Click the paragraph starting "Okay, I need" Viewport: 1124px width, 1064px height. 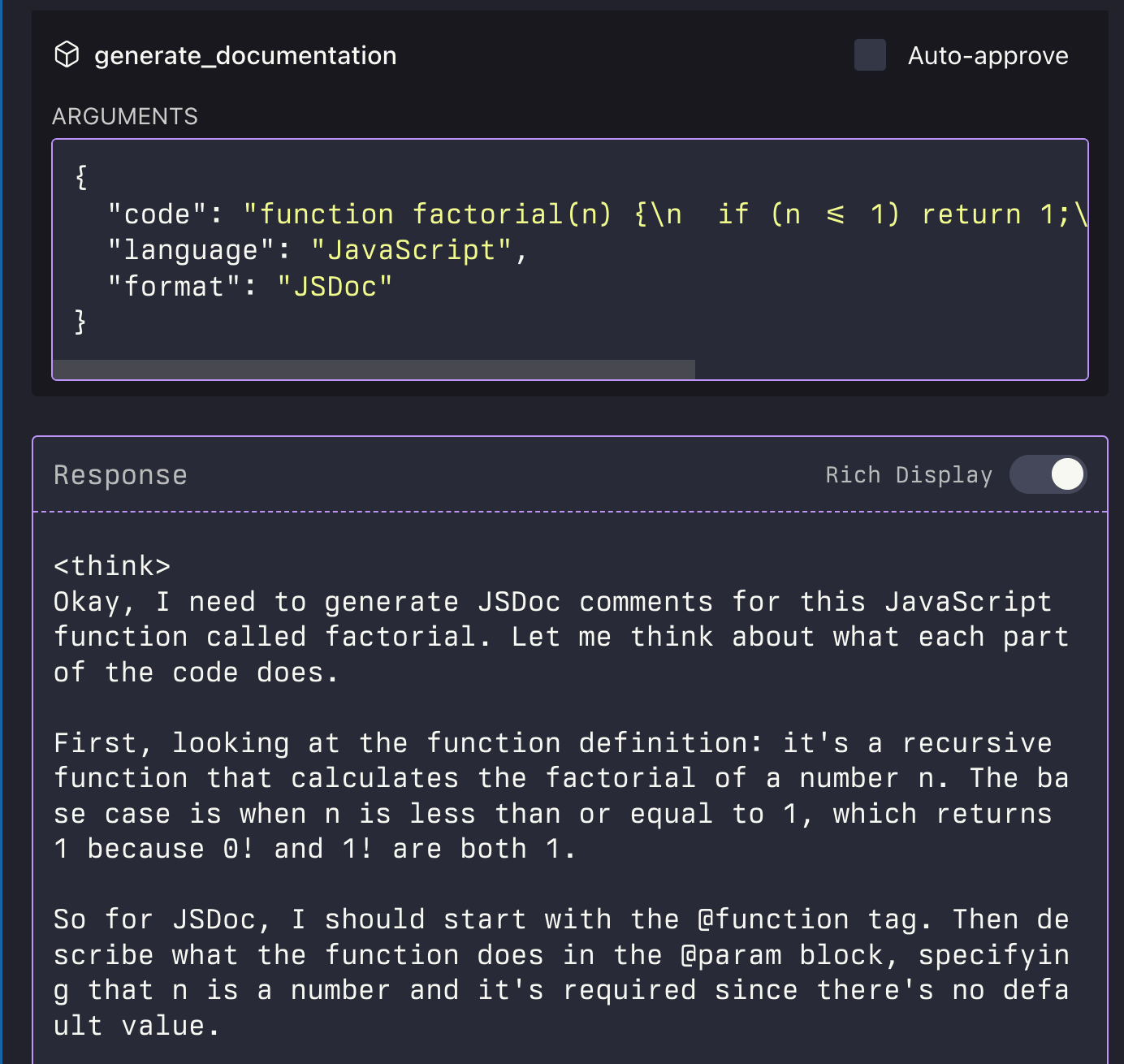560,637
